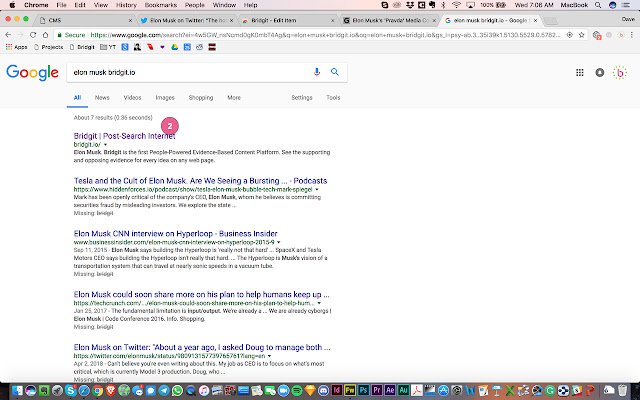640x400 pixels.
Task: Expand dropdown arrow beside hiddenforces.io URL
Action: (317, 189)
